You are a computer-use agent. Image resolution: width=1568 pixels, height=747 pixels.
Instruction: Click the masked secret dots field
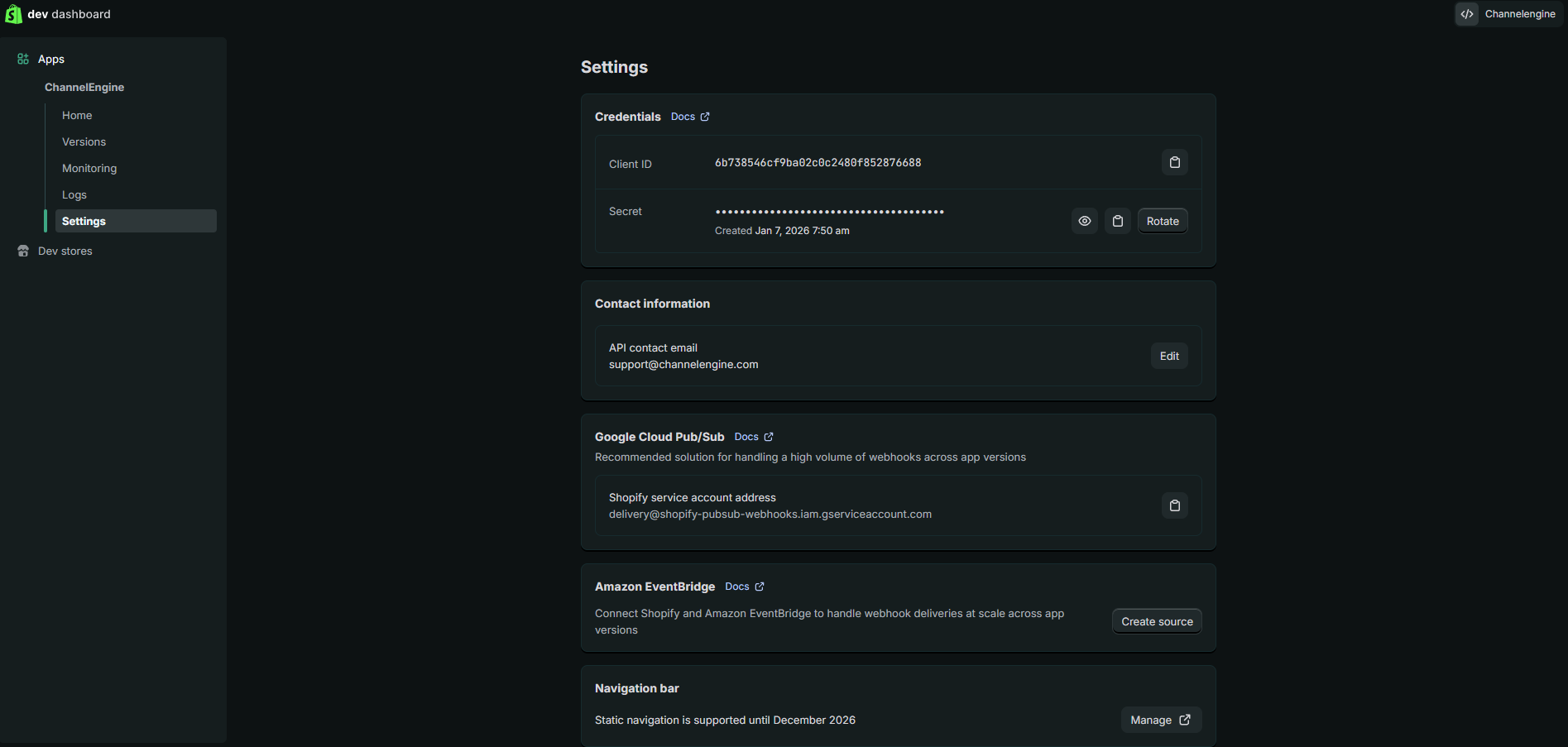click(x=829, y=212)
